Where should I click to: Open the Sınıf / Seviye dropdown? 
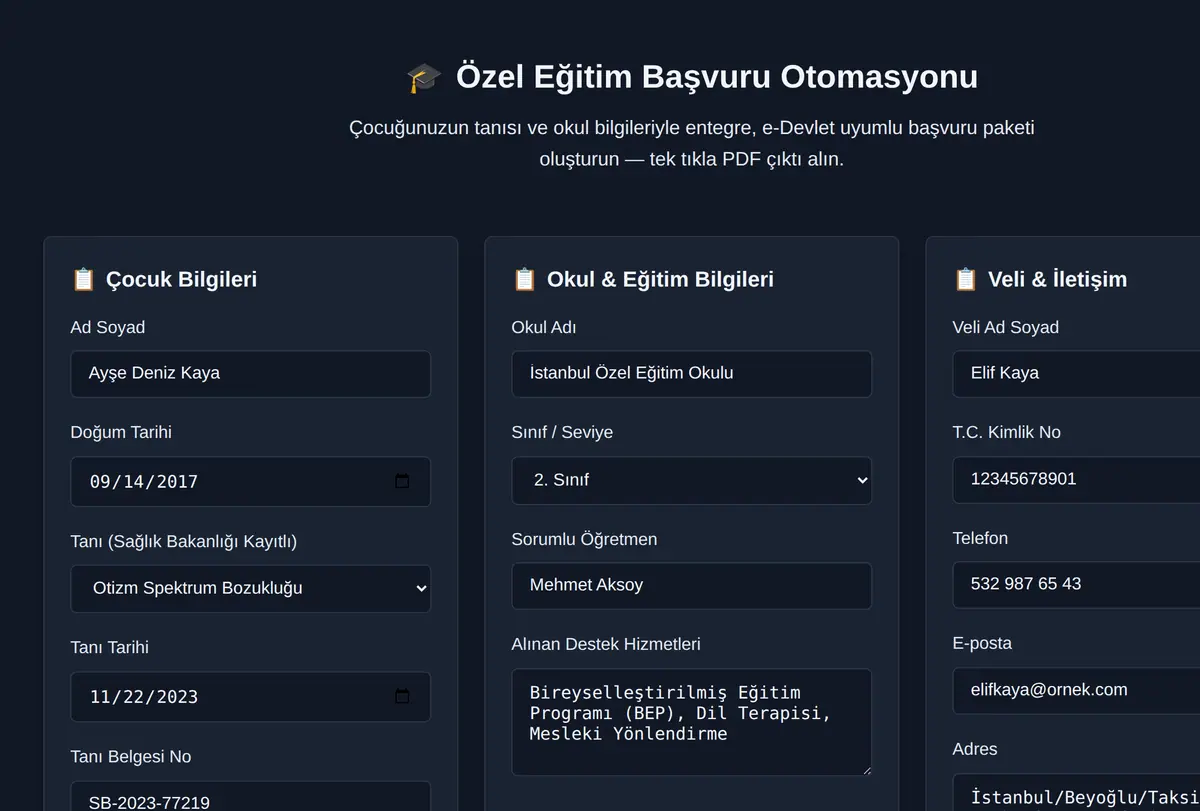click(x=692, y=480)
